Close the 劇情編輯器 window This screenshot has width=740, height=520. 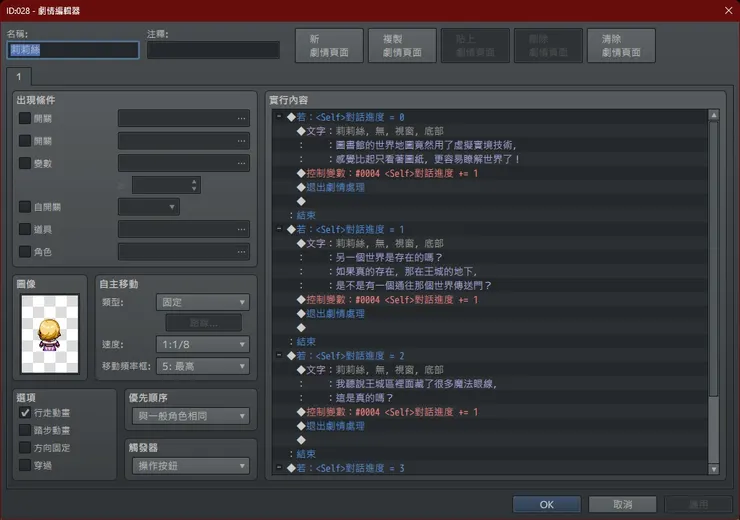click(728, 10)
